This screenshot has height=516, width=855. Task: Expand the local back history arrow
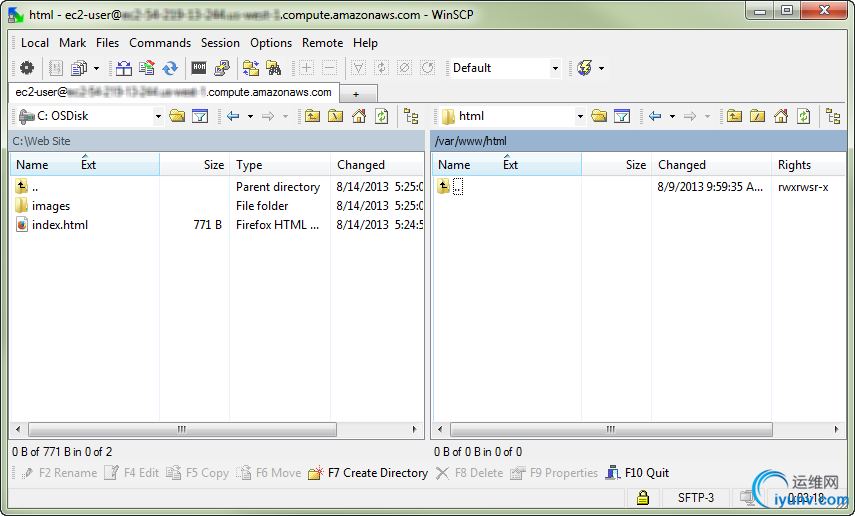point(250,116)
